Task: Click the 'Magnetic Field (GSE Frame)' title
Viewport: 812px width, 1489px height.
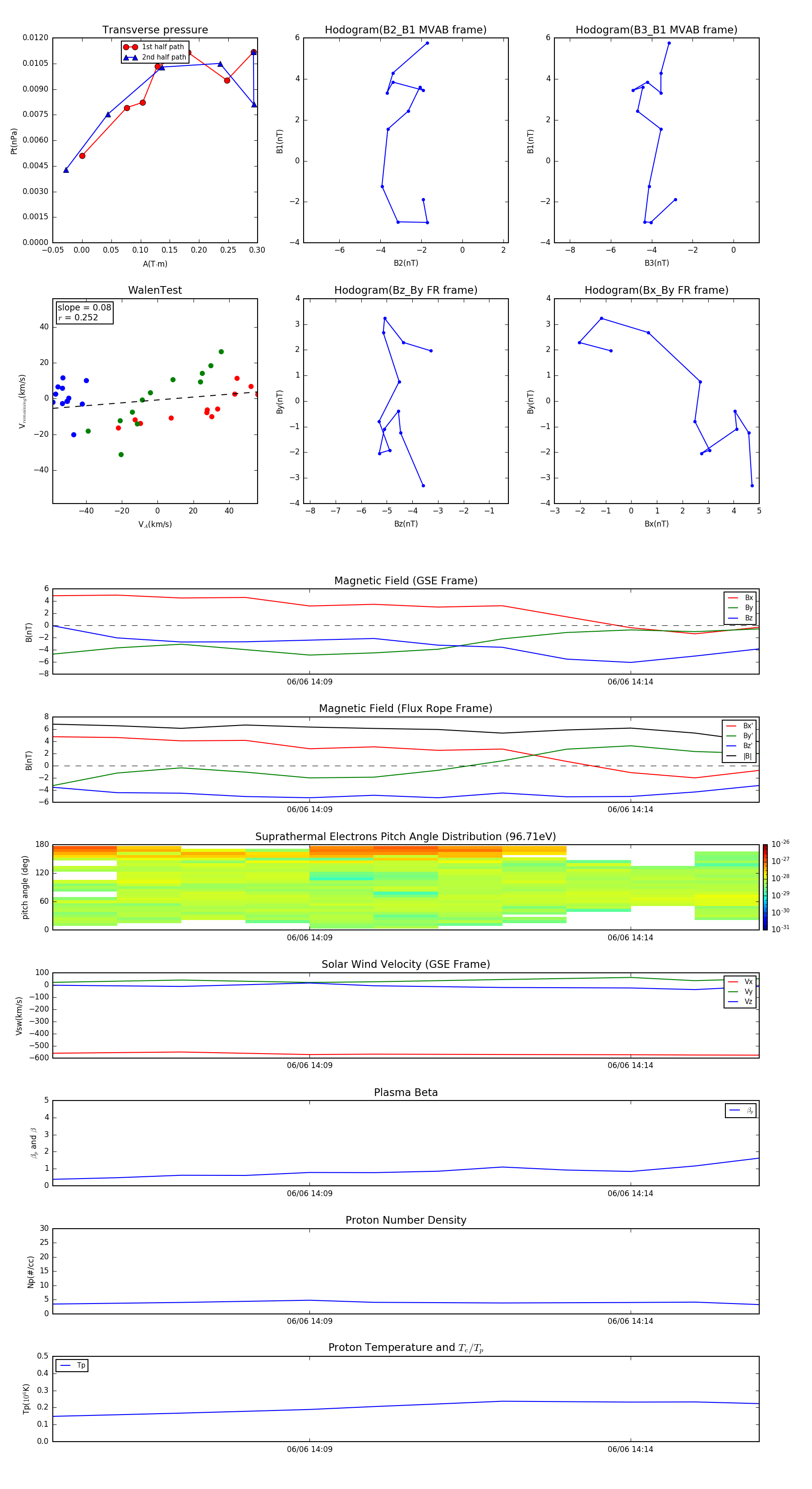Action: (x=406, y=581)
